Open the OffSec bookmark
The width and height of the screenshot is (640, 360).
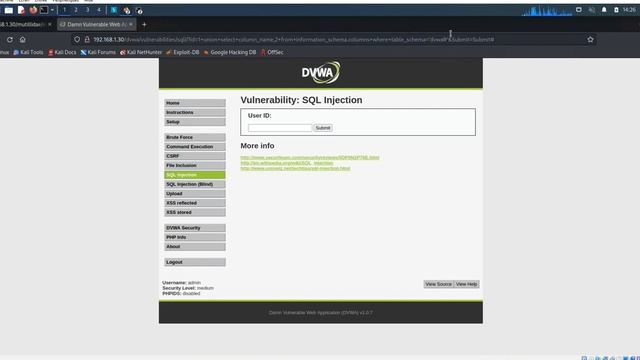click(x=272, y=52)
